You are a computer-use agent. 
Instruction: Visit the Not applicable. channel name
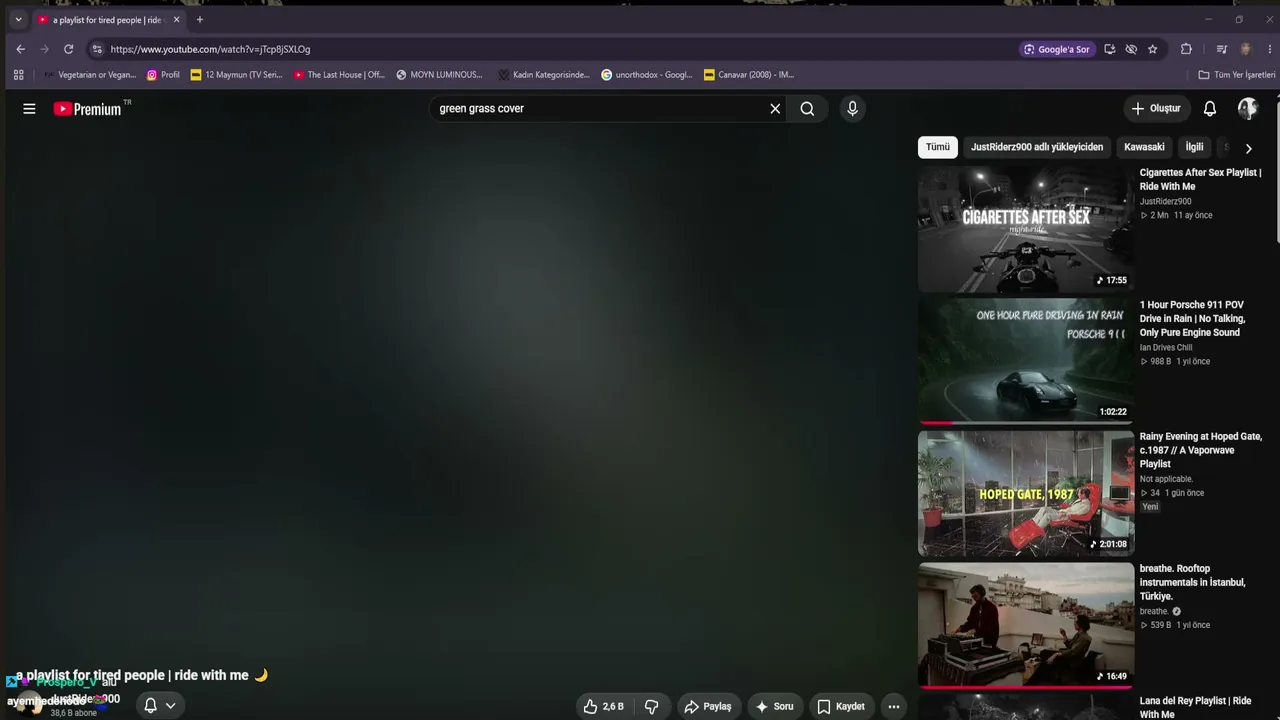pos(1166,479)
